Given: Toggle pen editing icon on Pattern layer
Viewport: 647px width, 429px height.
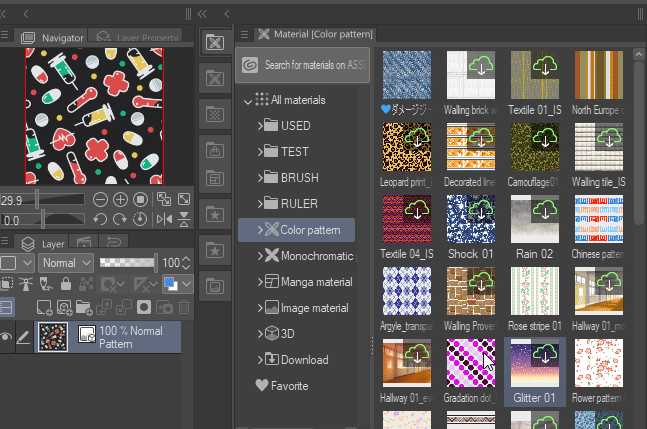Looking at the screenshot, I should [x=23, y=337].
